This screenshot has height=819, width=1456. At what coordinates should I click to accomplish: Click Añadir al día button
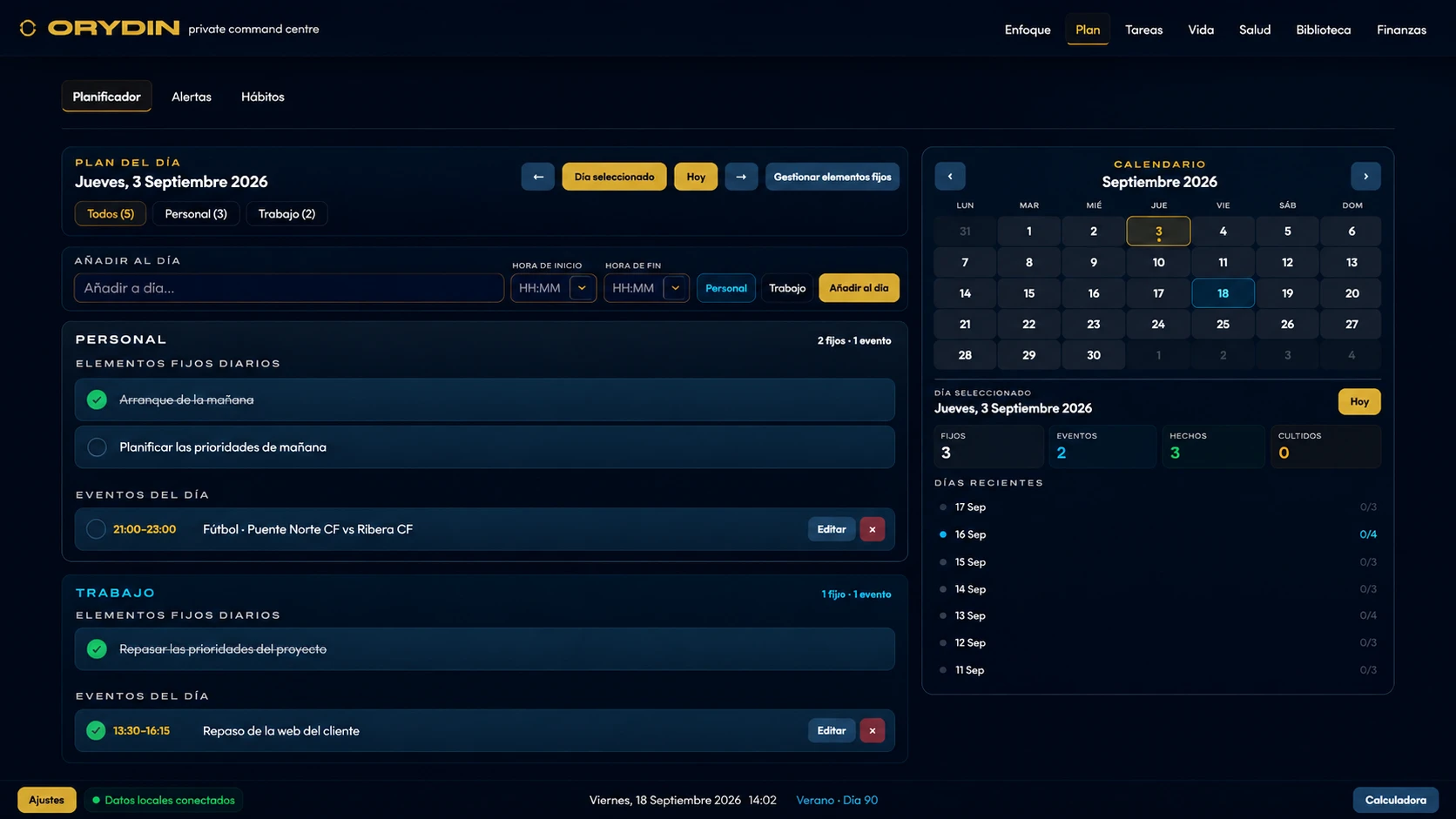[x=859, y=288]
